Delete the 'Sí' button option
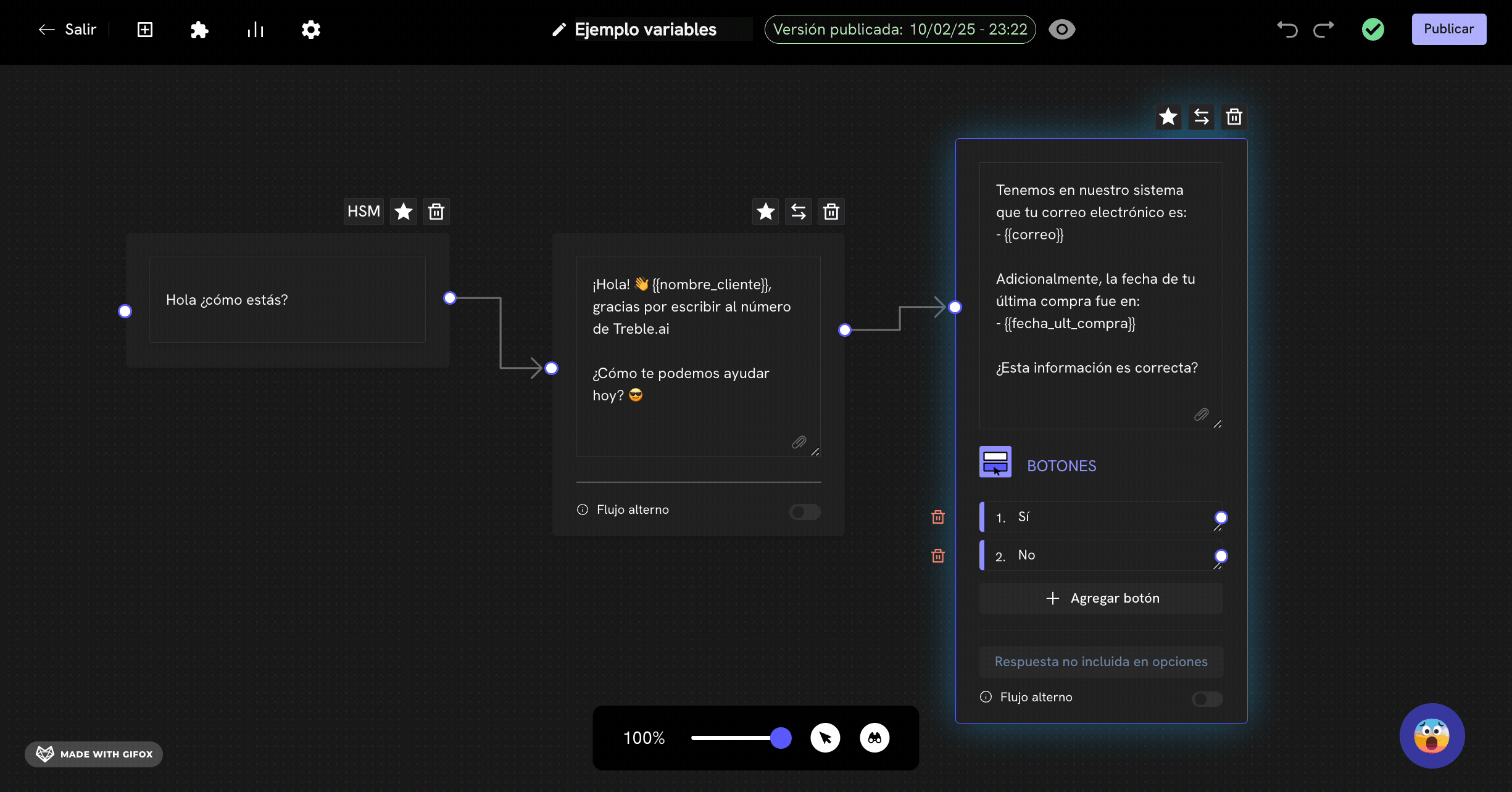 click(938, 517)
